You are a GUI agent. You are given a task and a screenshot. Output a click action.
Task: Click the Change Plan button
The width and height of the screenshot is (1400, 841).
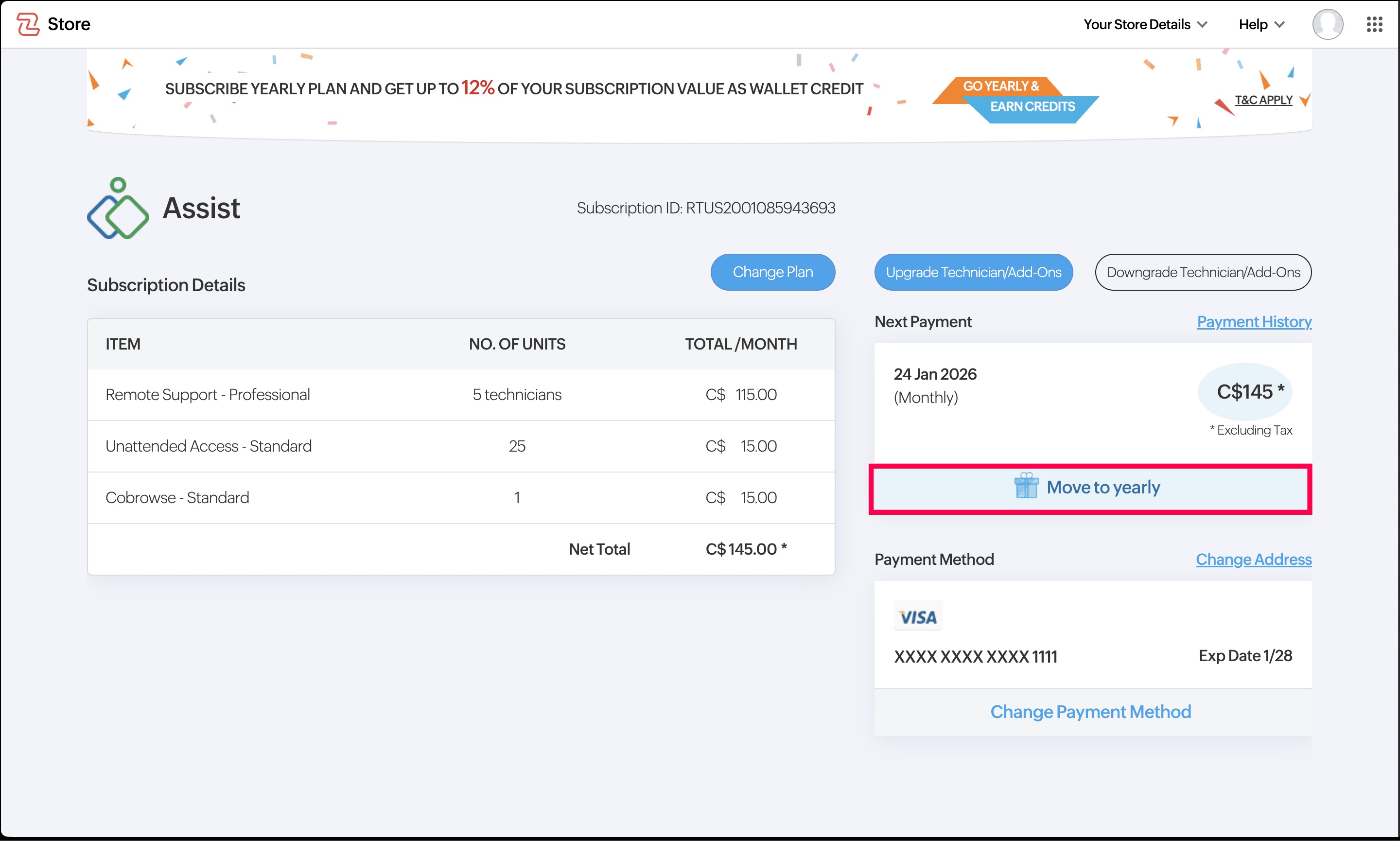772,272
